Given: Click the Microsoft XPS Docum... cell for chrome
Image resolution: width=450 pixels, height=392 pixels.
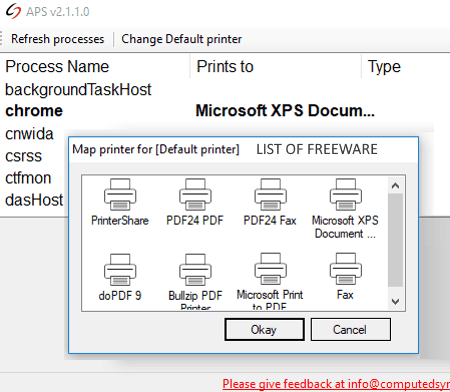Looking at the screenshot, I should (285, 111).
